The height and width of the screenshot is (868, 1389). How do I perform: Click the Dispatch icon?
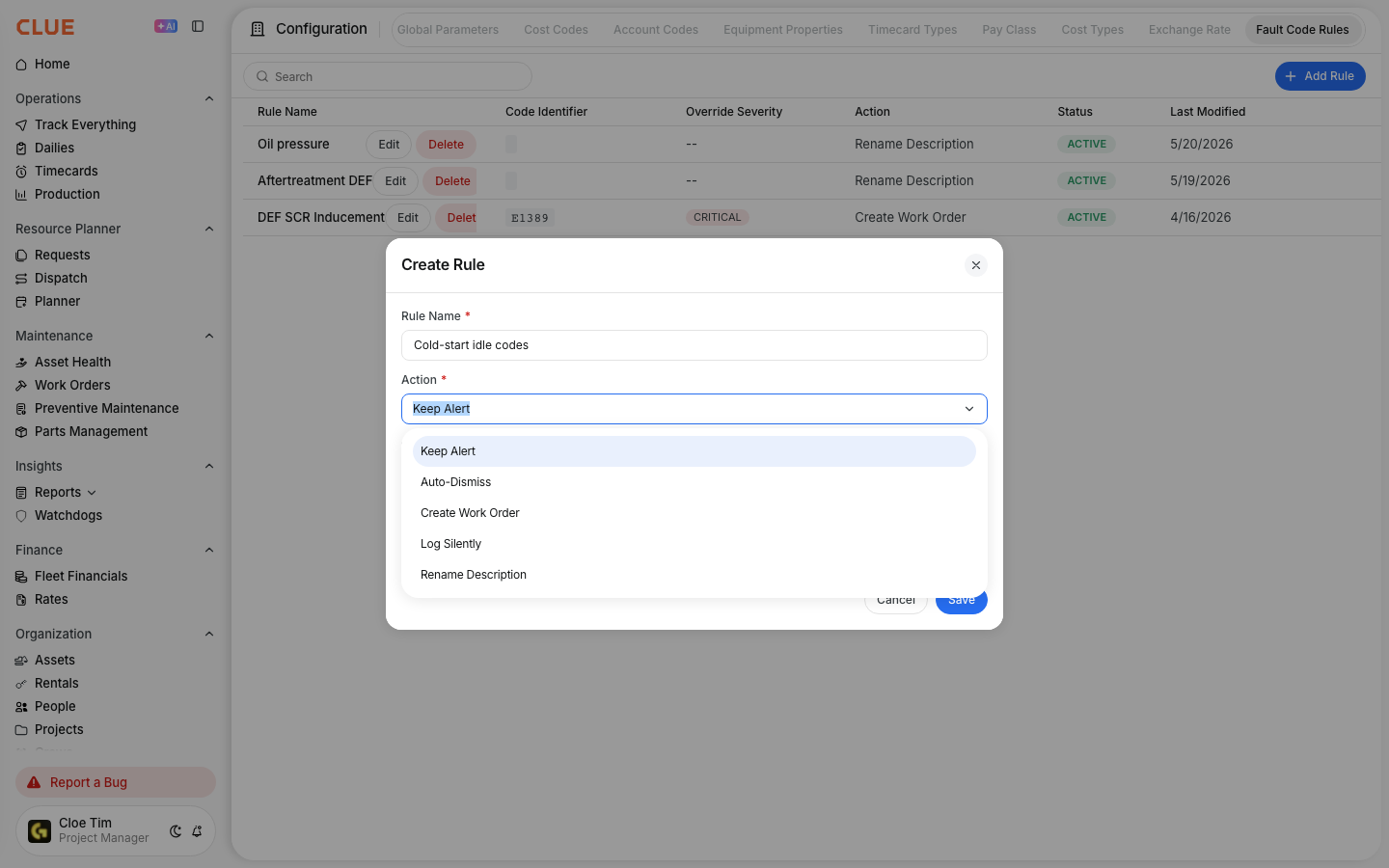point(21,278)
